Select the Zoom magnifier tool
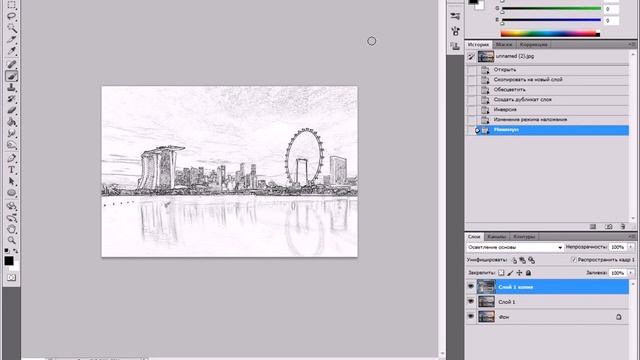Screen dimensions: 640x360 click(x=11, y=240)
